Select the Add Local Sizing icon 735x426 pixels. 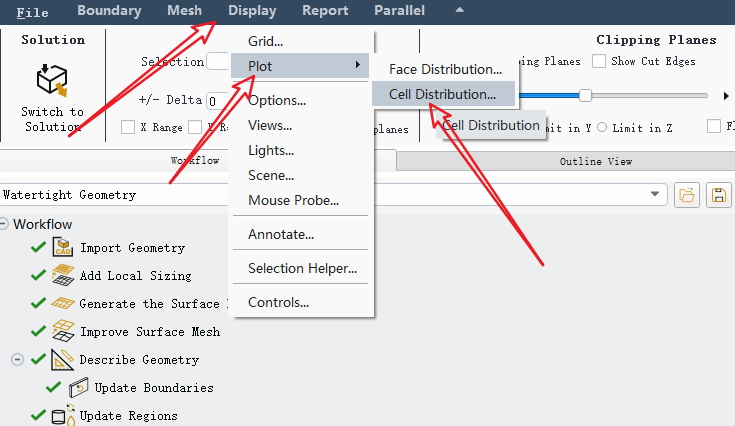[x=63, y=275]
